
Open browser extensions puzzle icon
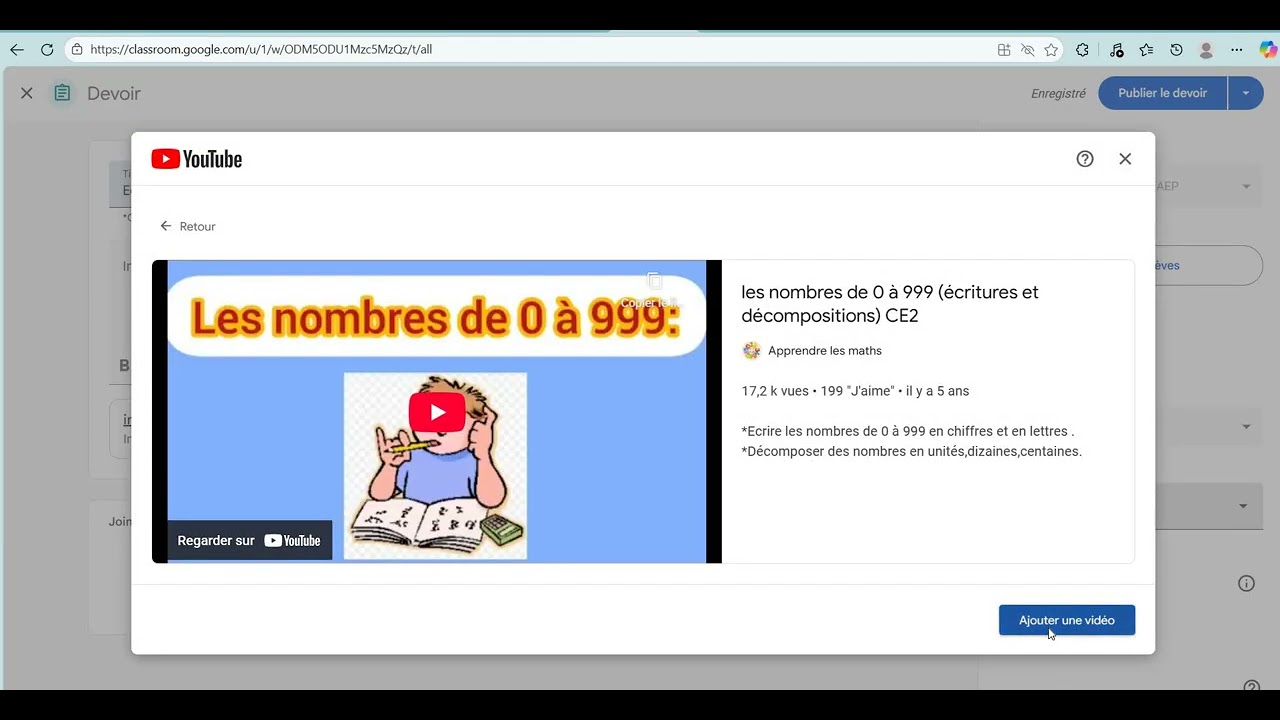[1082, 49]
